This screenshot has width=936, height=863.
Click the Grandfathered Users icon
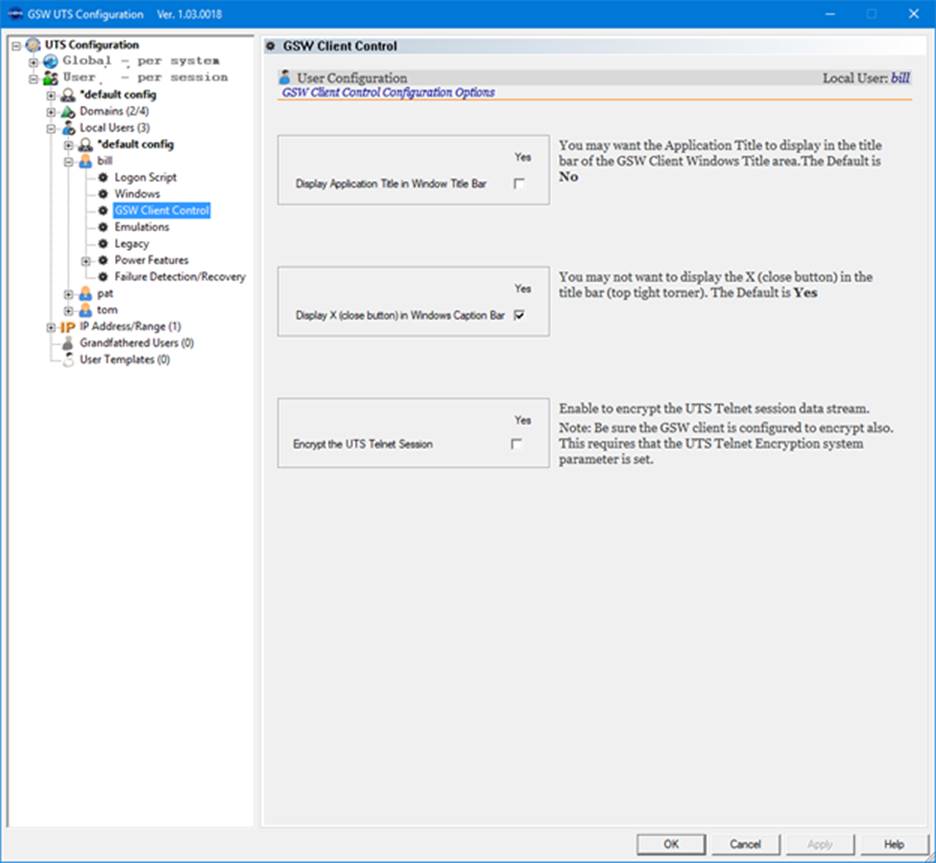68,343
